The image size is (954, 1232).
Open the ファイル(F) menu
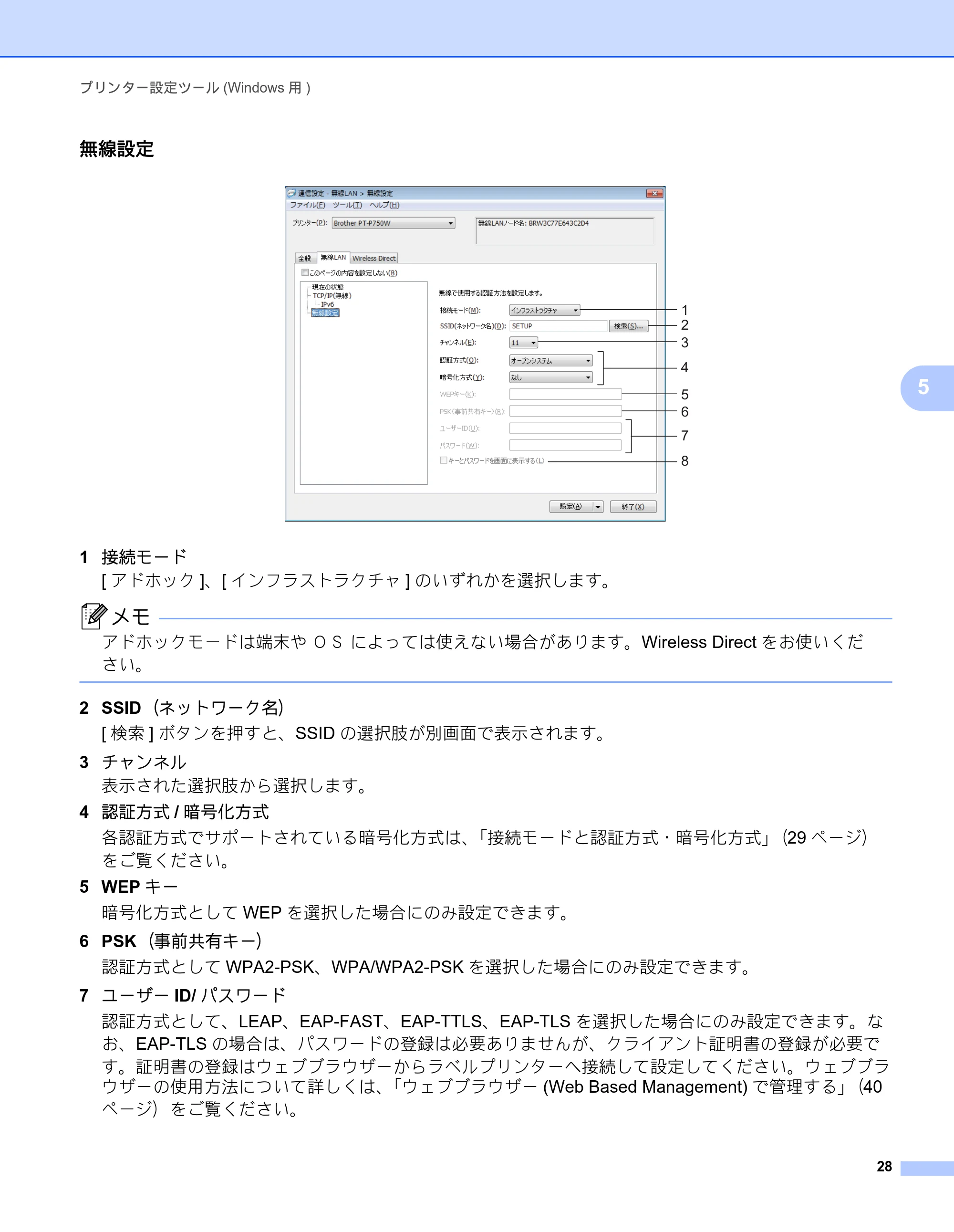click(307, 205)
